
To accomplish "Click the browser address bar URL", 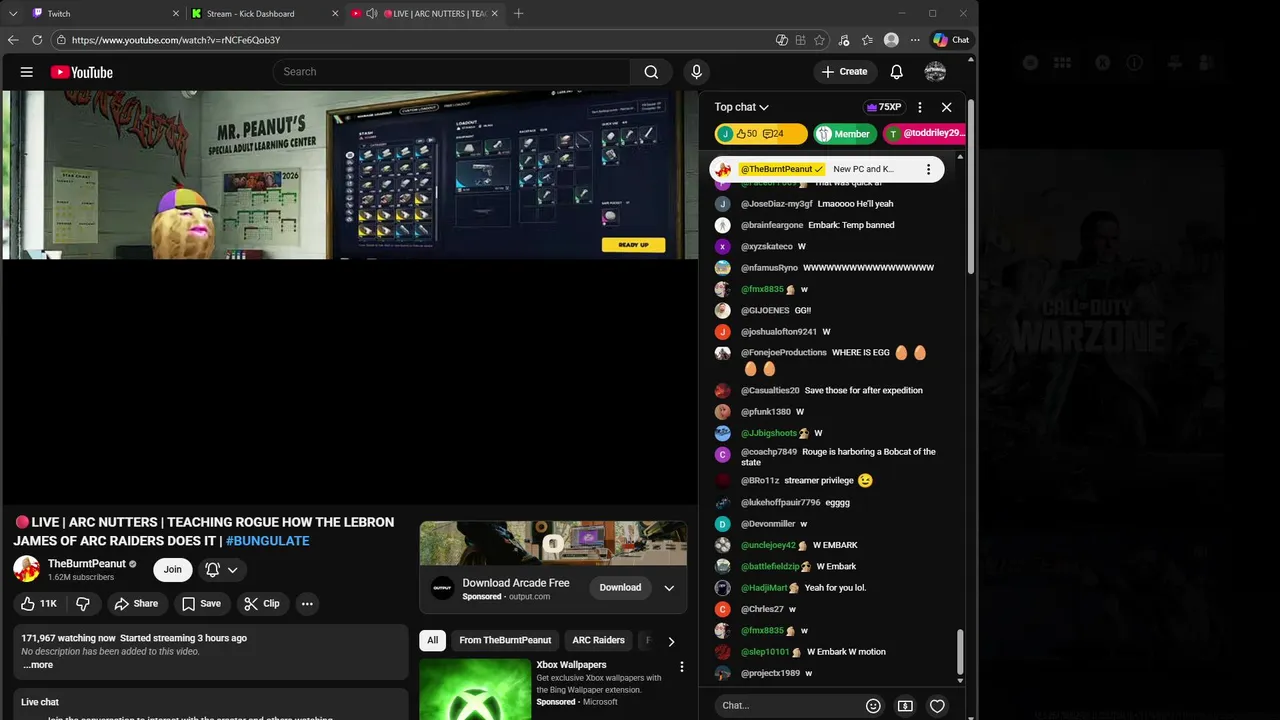I will (176, 40).
